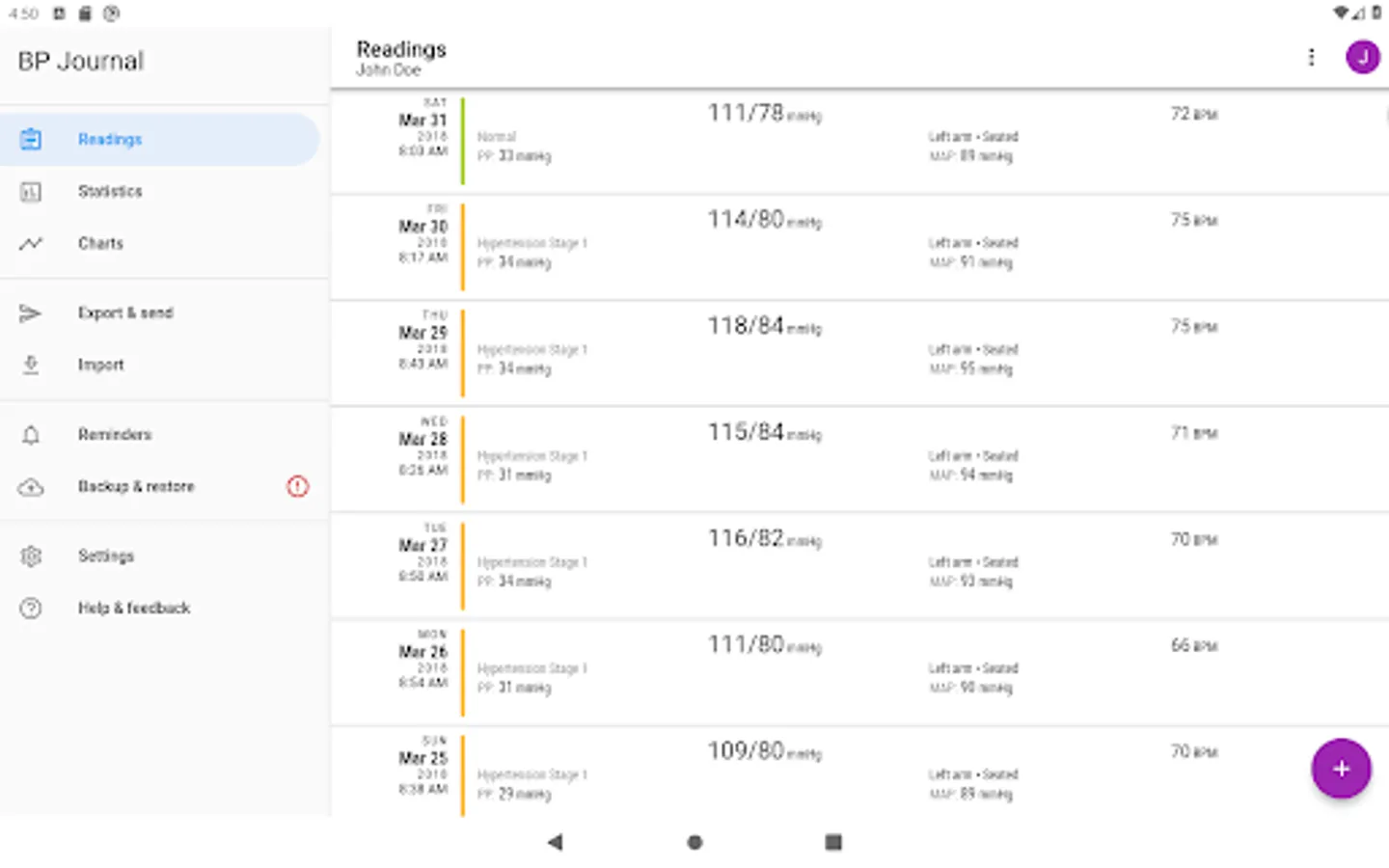Tap the purple J profile avatar
Screen dimensions: 1389x868
(x=1362, y=58)
